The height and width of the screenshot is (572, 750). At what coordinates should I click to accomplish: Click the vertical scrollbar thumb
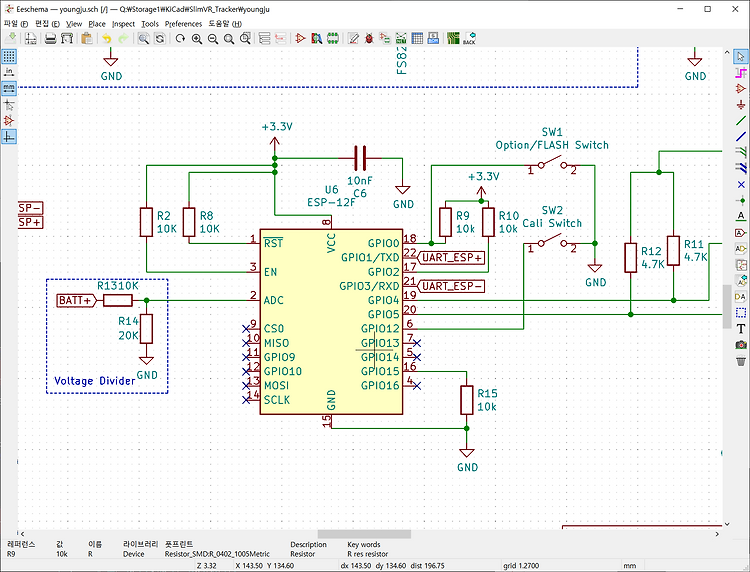(727, 307)
